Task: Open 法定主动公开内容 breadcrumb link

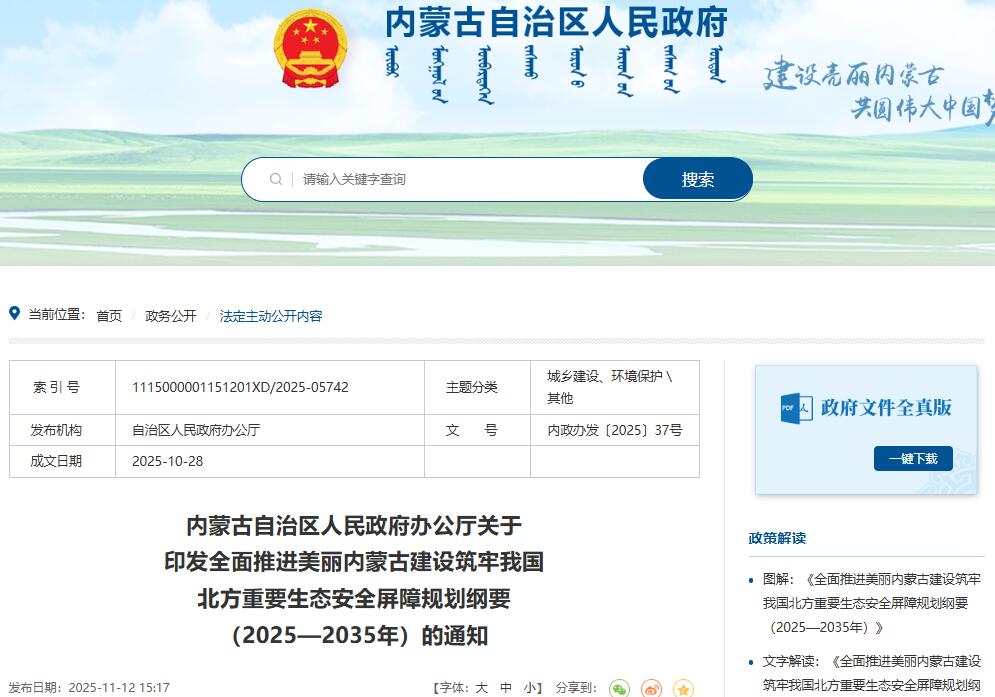Action: [271, 316]
